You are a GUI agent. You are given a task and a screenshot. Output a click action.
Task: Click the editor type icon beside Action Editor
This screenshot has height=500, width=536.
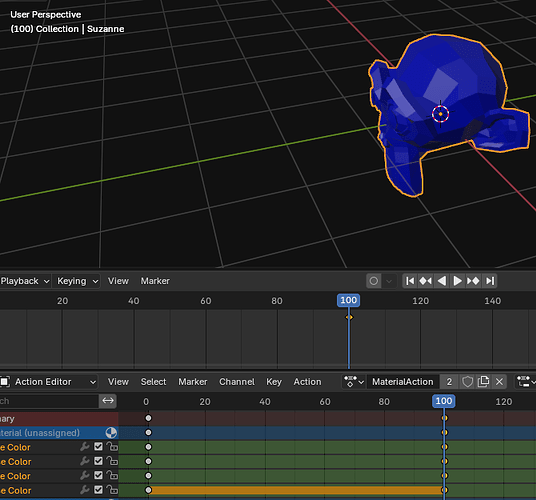(4, 382)
